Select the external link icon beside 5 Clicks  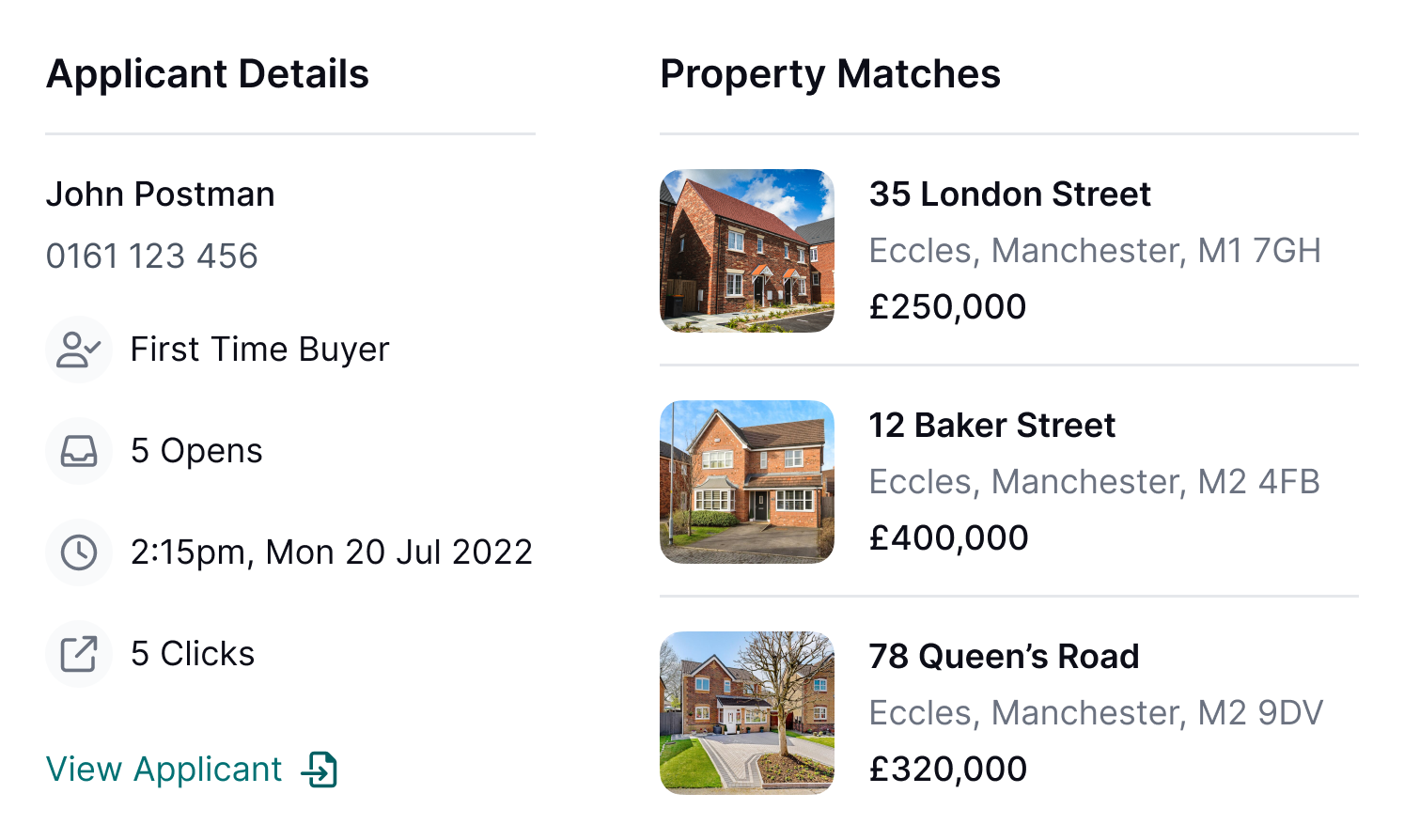pyautogui.click(x=79, y=653)
